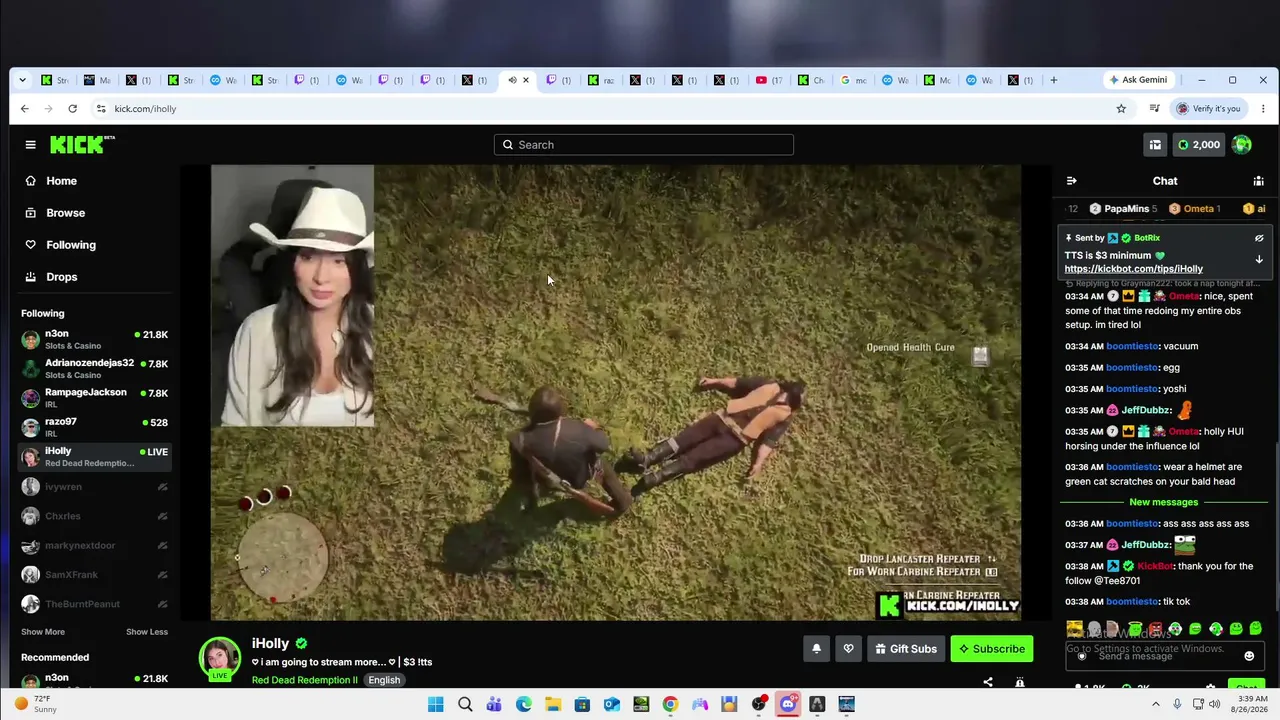The width and height of the screenshot is (1280, 720).
Task: Collapse the chat panel
Action: click(x=1072, y=181)
